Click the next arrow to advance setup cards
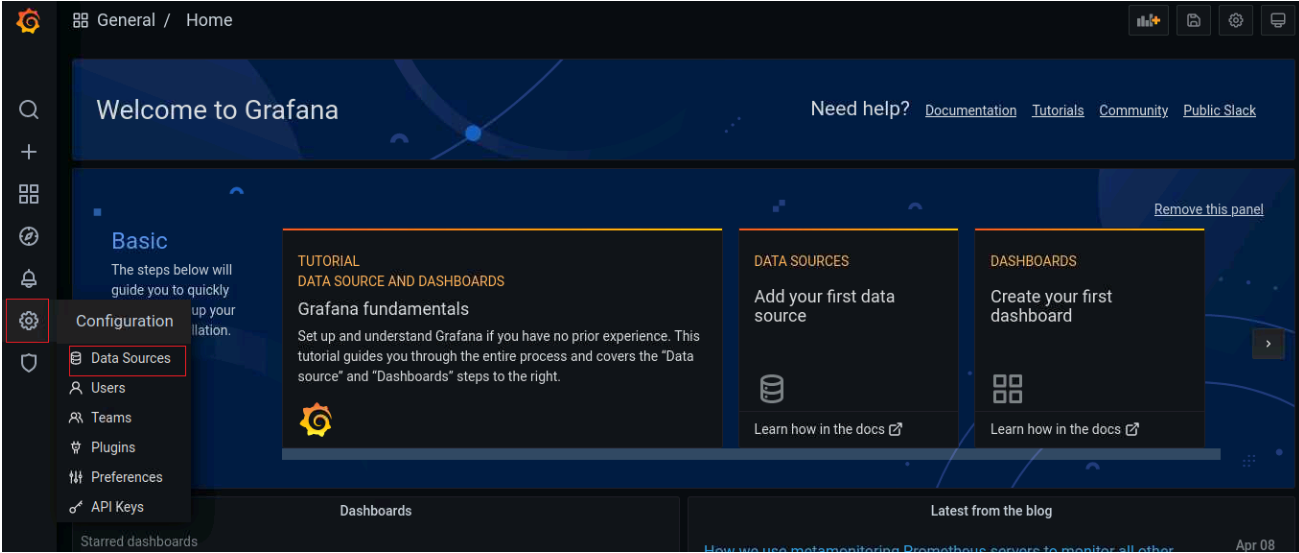Screen dimensions: 1299x553 point(1268,343)
